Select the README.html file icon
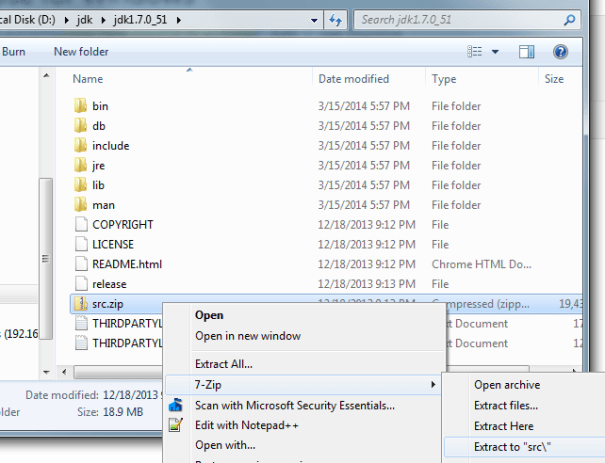Screen dimensions: 605x463 coord(81,264)
